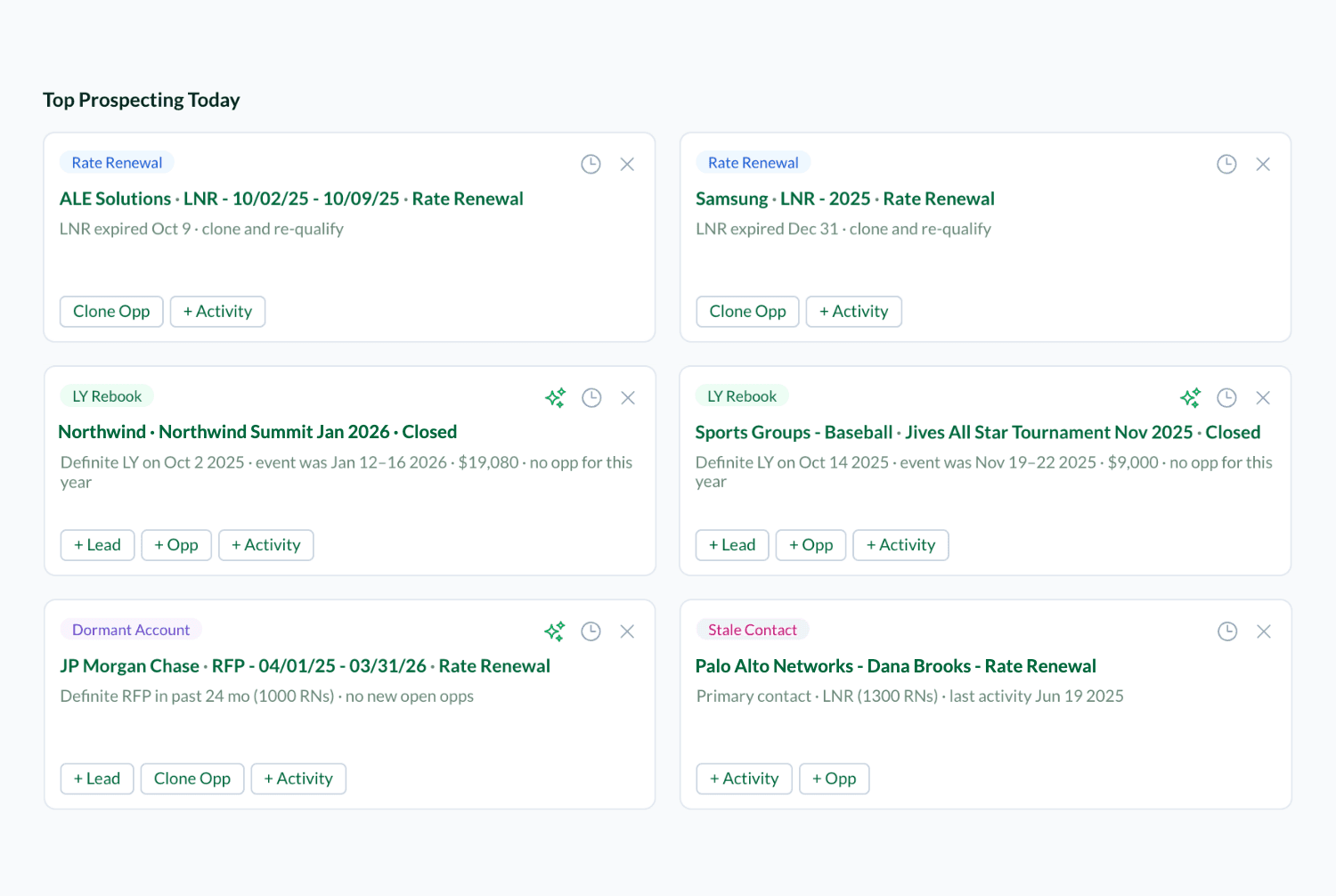Screen dimensions: 1336x896
Task: Open the Northwind Summit Jan 2026 title
Action: 257,432
